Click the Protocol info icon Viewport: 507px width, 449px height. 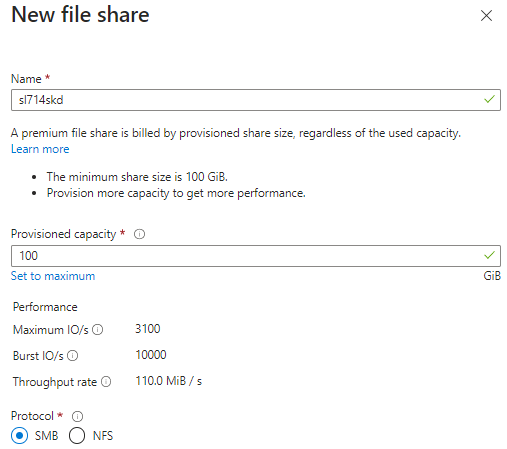pyautogui.click(x=77, y=416)
